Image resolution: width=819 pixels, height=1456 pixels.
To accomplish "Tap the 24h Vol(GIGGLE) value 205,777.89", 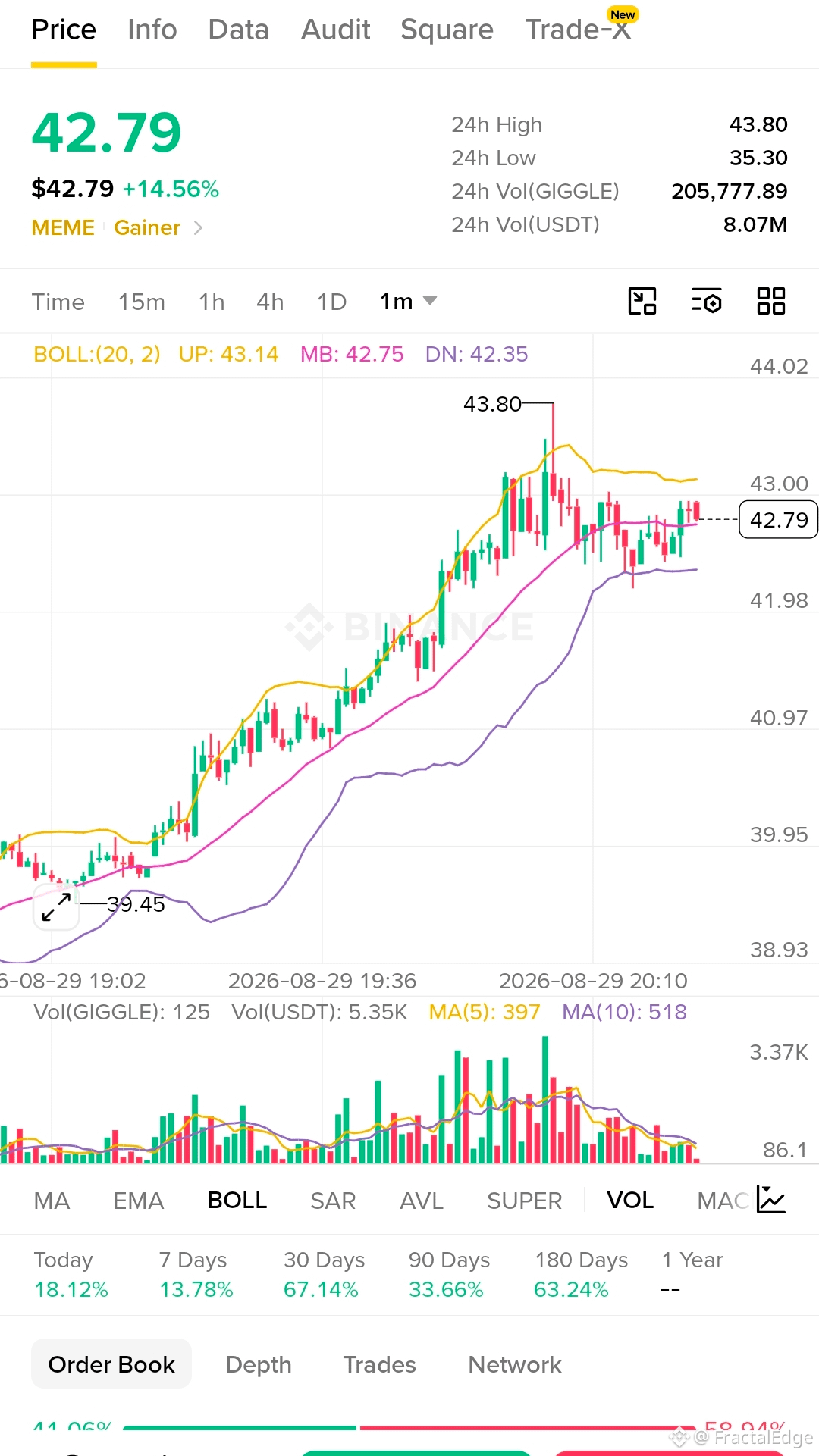I will [x=730, y=191].
